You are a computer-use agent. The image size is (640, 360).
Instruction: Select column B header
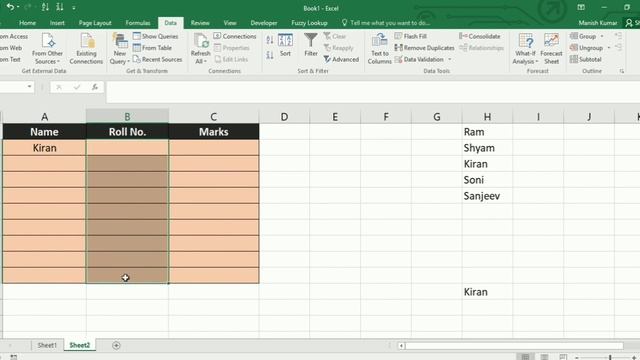click(x=127, y=117)
